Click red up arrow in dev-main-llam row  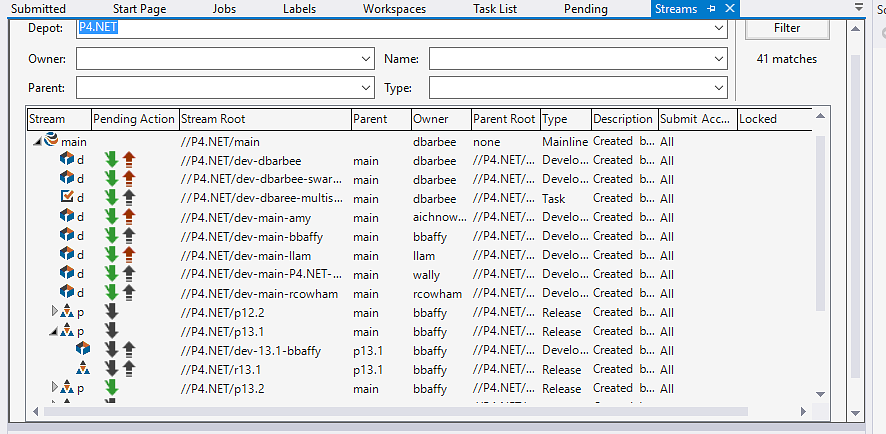128,255
